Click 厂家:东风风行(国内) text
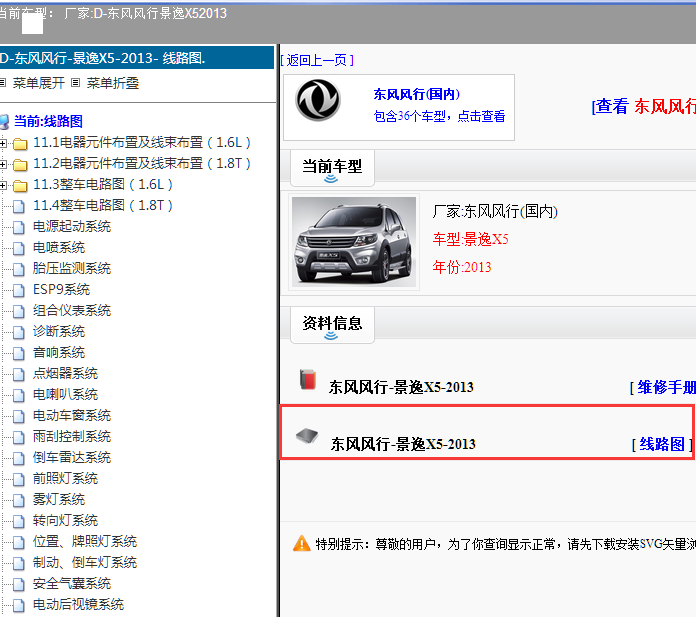The width and height of the screenshot is (696, 617). (495, 212)
